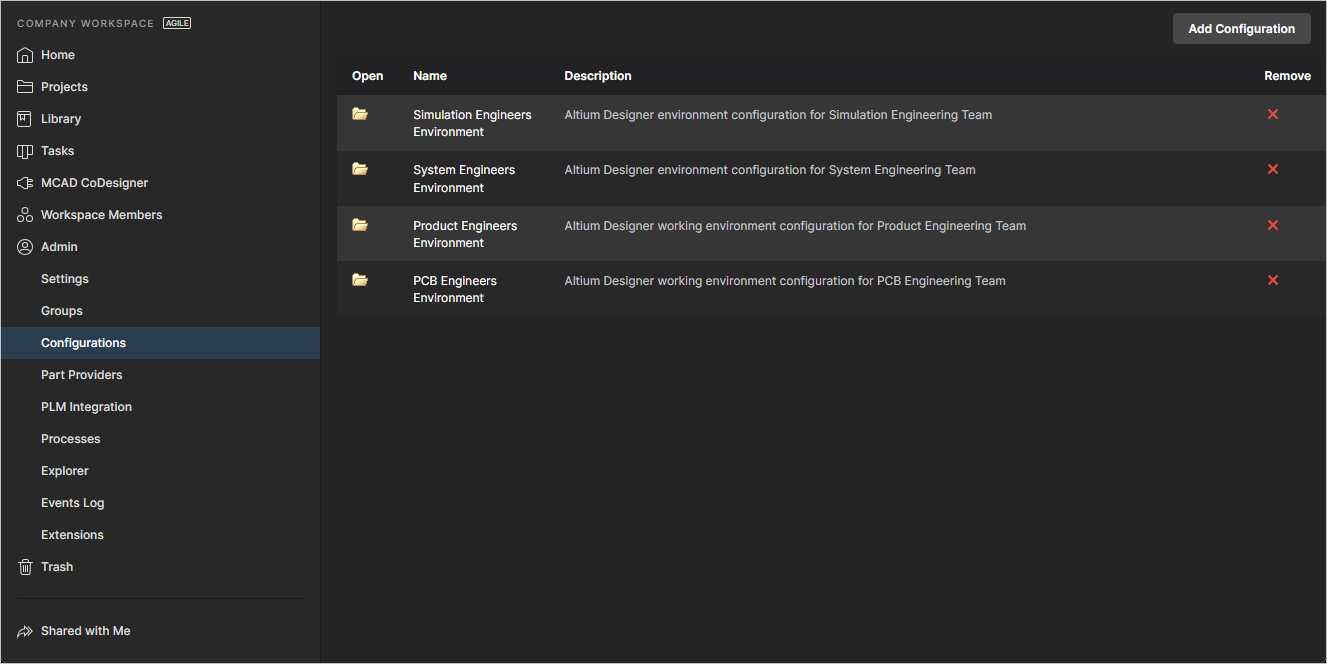Open Shared with Me
The width and height of the screenshot is (1327, 664).
pyautogui.click(x=85, y=631)
